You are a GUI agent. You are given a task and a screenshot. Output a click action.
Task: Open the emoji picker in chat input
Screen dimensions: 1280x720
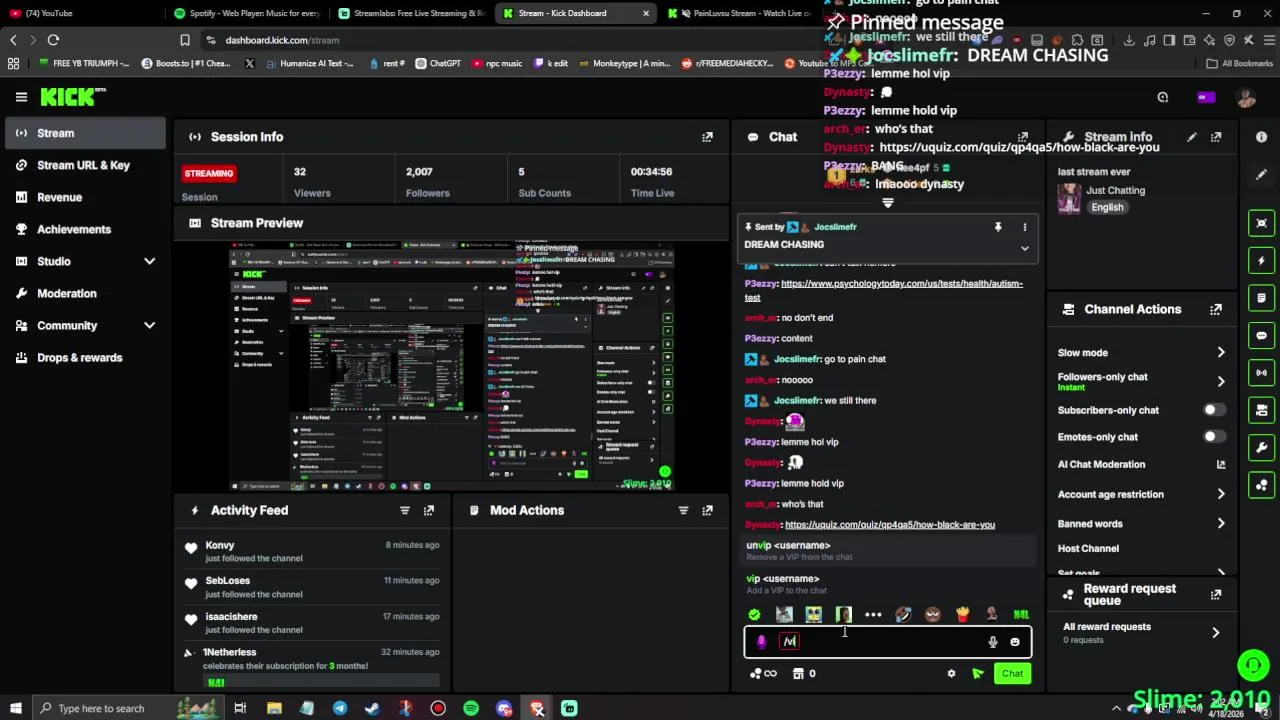tap(1015, 642)
